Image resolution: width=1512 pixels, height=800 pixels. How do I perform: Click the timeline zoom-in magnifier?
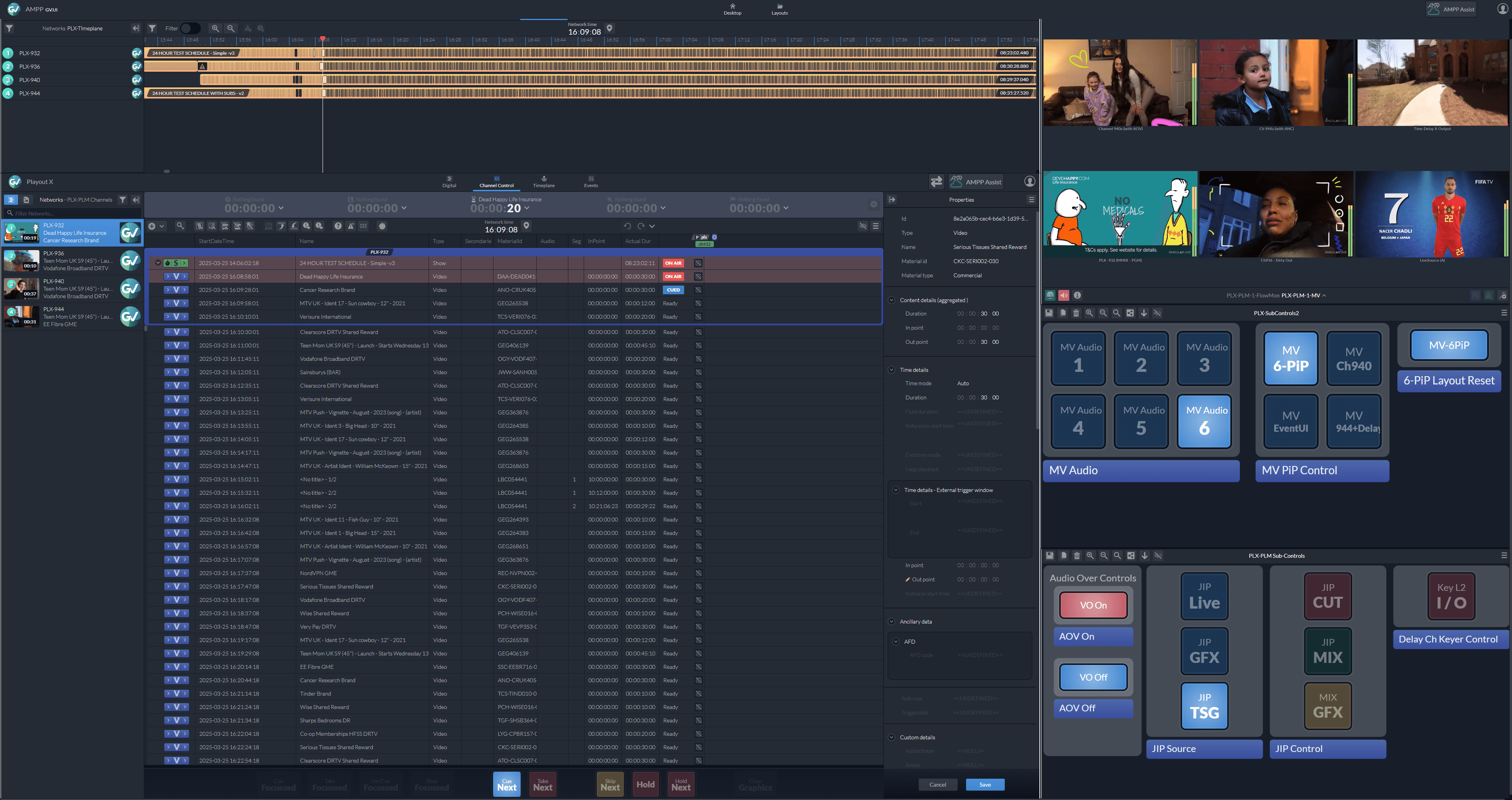tap(215, 28)
